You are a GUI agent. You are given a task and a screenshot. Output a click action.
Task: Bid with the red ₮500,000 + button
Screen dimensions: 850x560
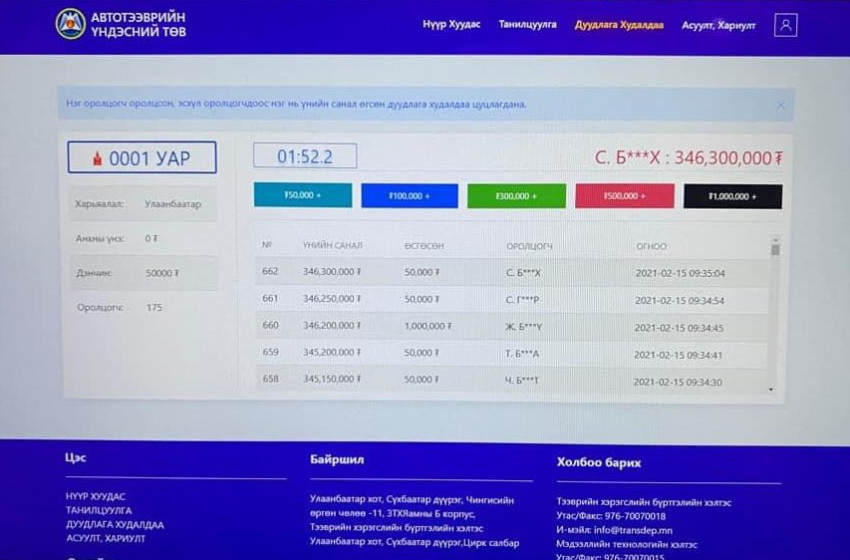(x=624, y=196)
